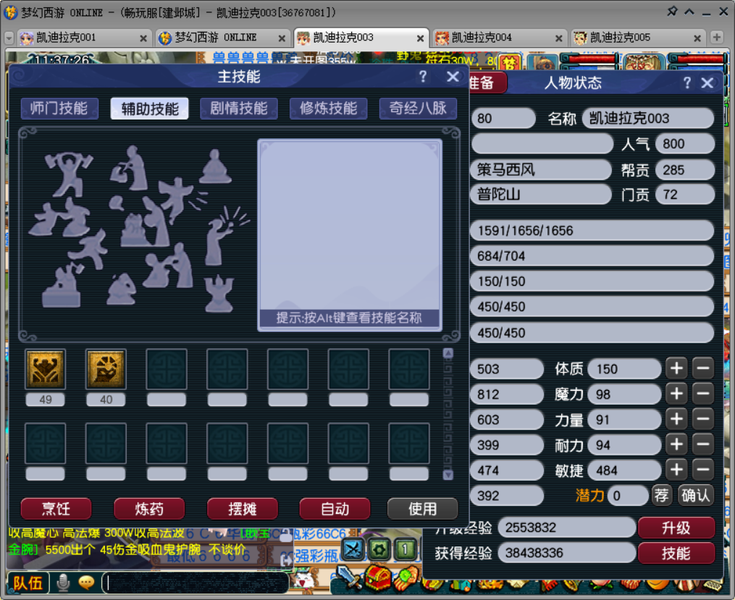Viewport: 735px width, 600px height.
Task: Click the 荐 recommend button
Action: tap(661, 495)
